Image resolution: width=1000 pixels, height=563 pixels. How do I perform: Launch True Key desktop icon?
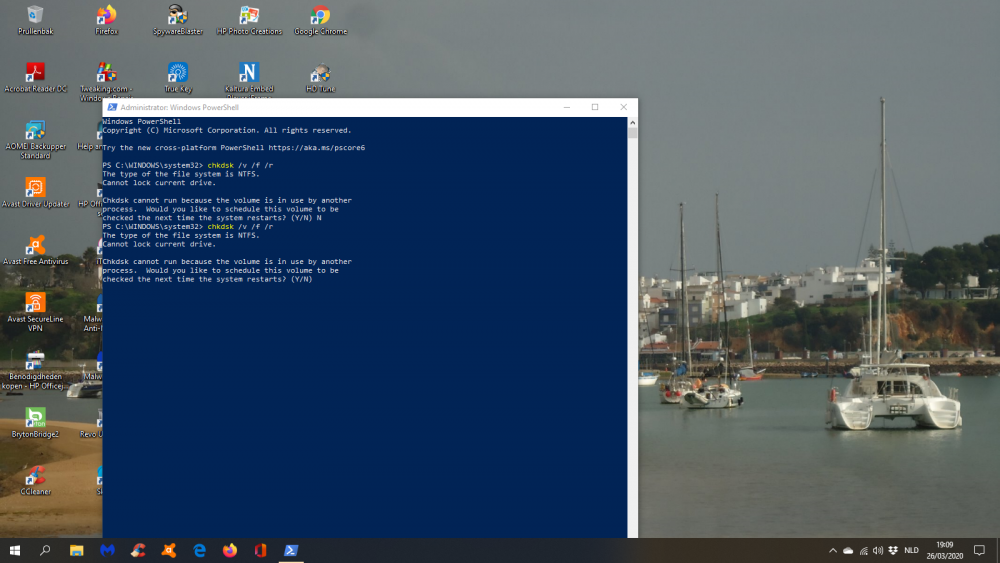coord(177,73)
